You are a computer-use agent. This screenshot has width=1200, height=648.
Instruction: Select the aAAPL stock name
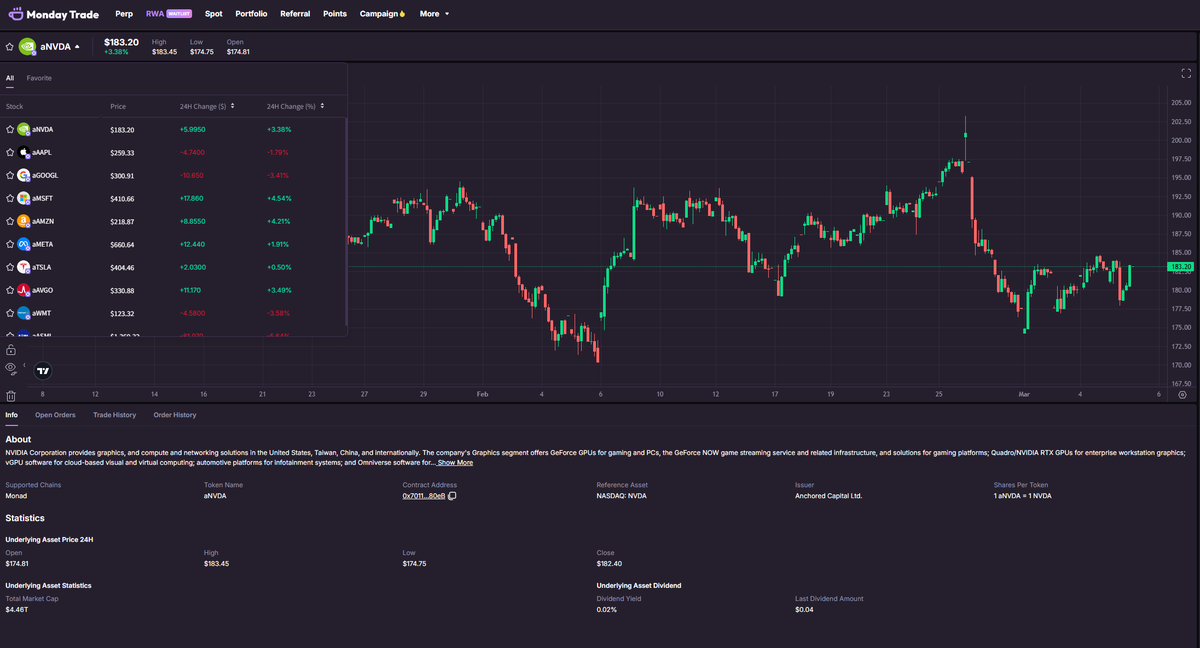point(42,152)
